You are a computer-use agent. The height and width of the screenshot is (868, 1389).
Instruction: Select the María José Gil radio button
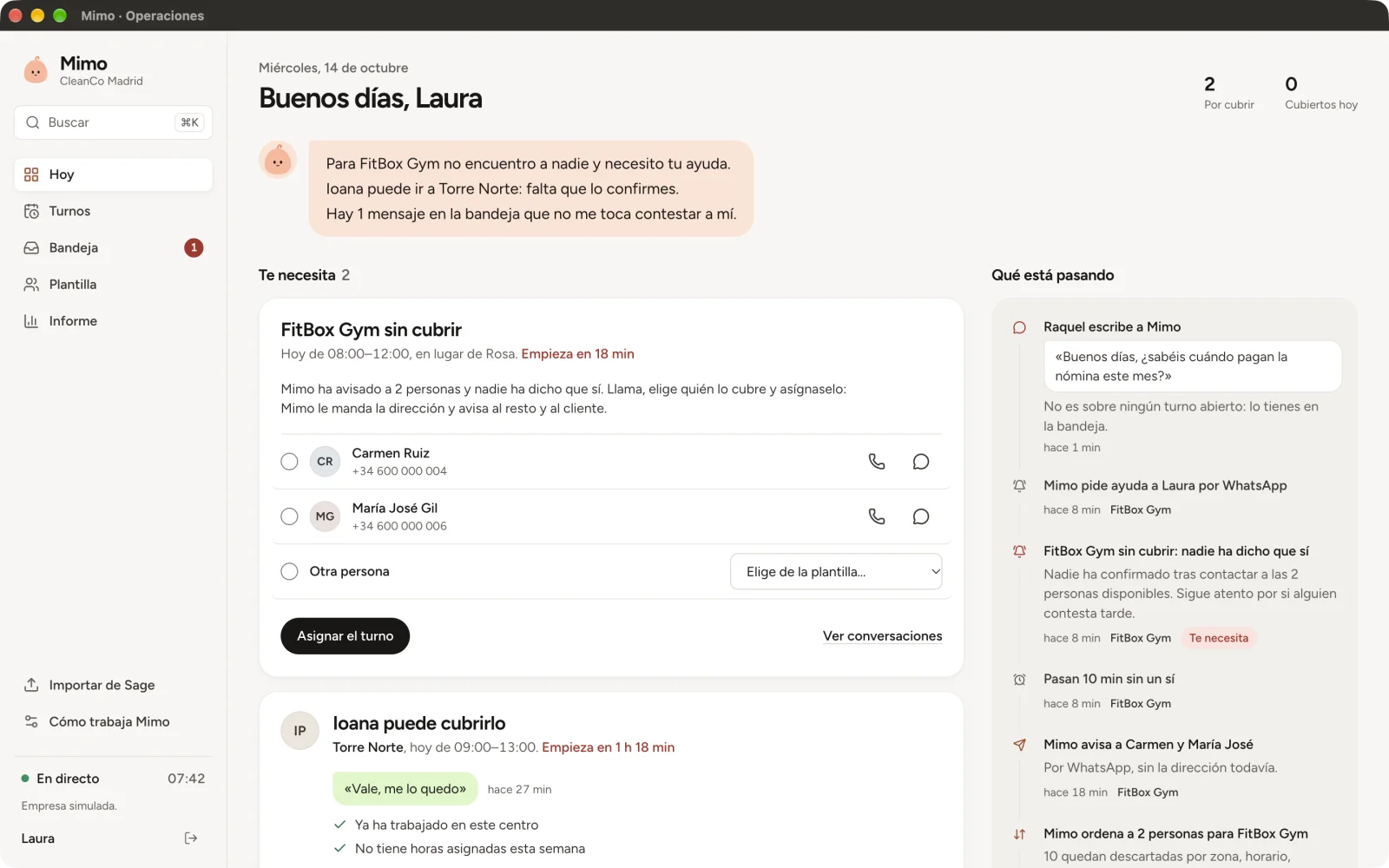[x=289, y=516]
